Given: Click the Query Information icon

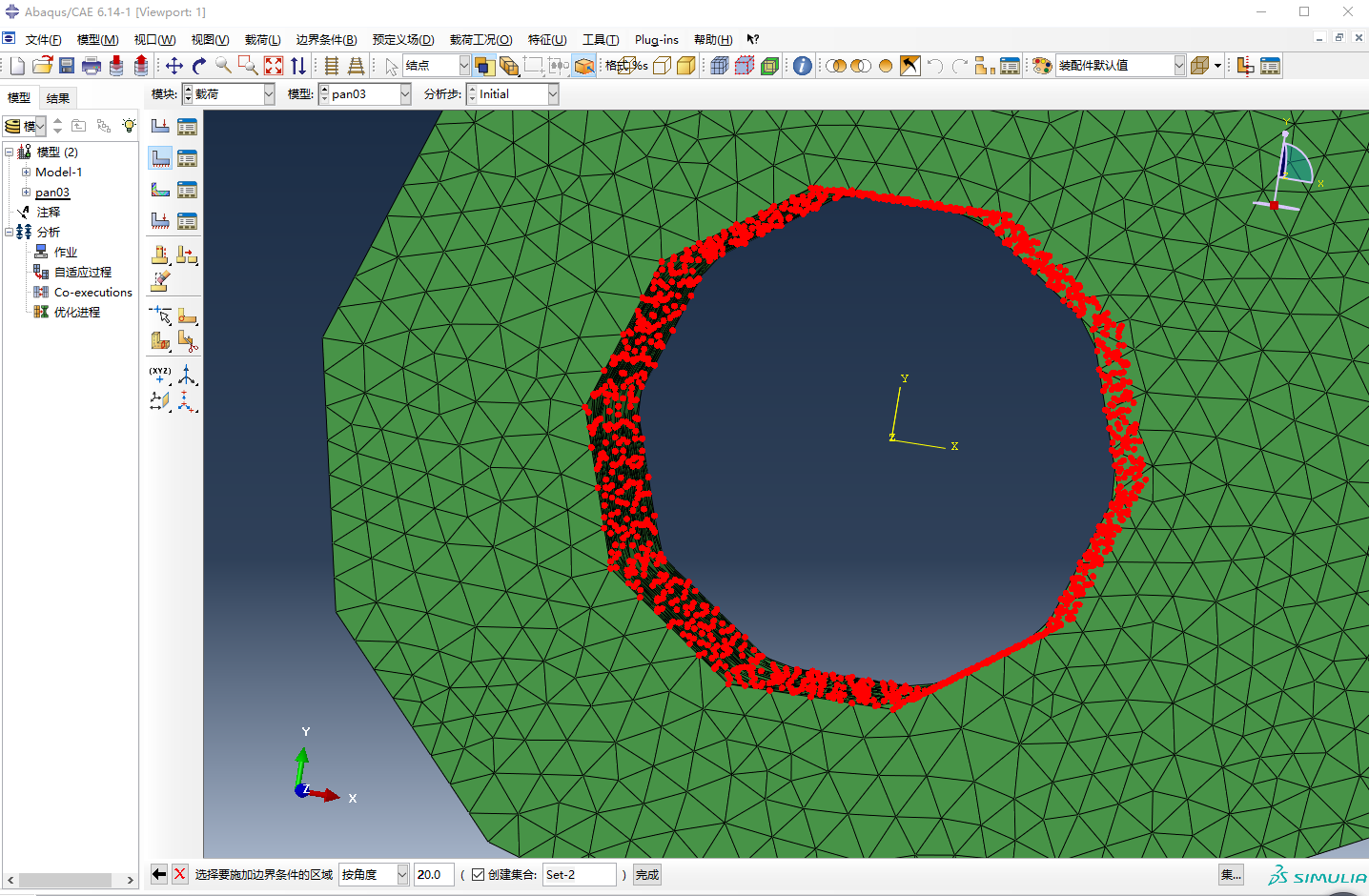Looking at the screenshot, I should 800,65.
